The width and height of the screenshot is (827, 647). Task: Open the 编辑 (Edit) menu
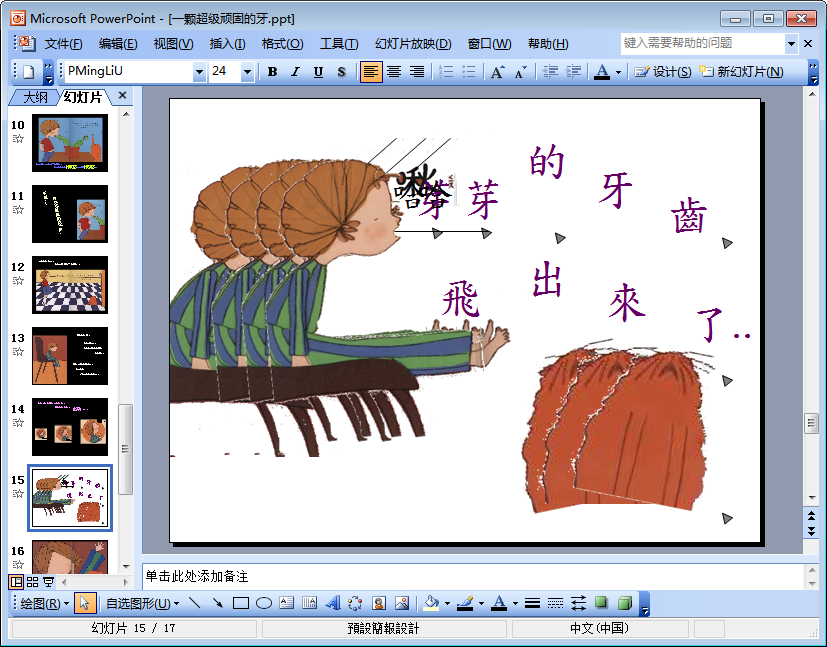118,44
